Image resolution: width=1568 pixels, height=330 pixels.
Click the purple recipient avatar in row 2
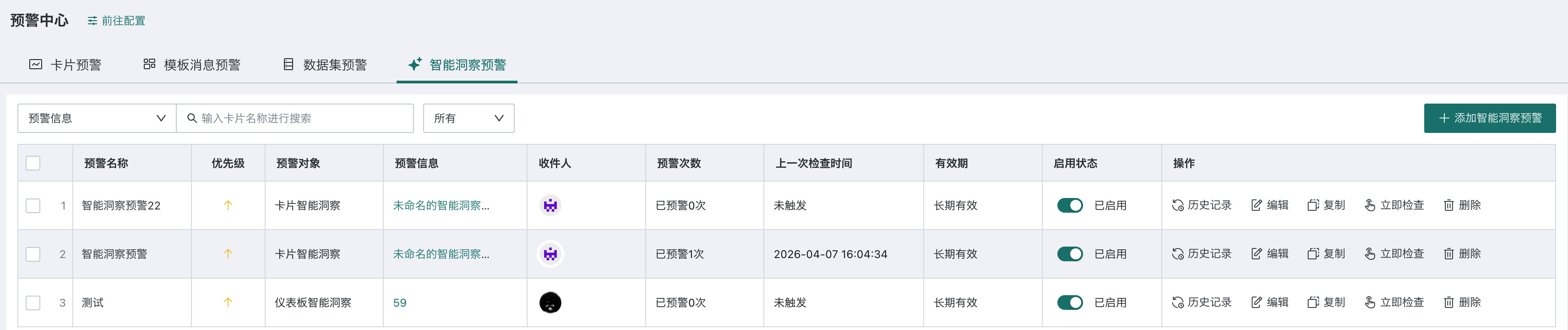click(x=550, y=254)
